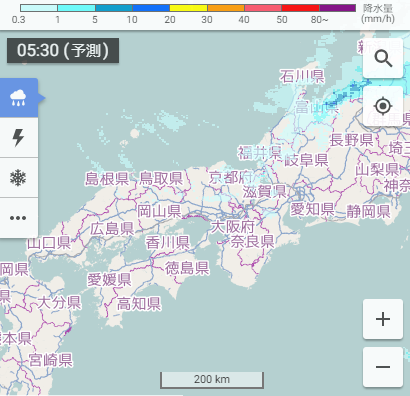The height and width of the screenshot is (396, 410).
Task: Center map on current location
Action: [383, 106]
